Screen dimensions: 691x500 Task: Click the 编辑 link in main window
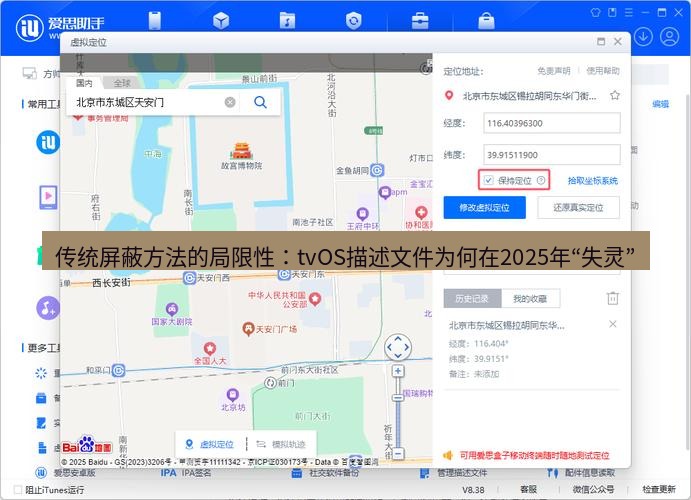(661, 104)
